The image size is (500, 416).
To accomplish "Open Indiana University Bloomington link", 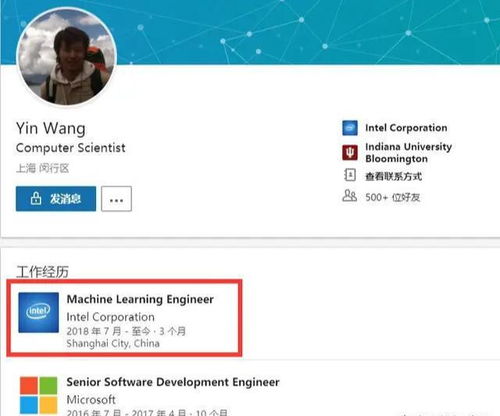I will point(408,152).
